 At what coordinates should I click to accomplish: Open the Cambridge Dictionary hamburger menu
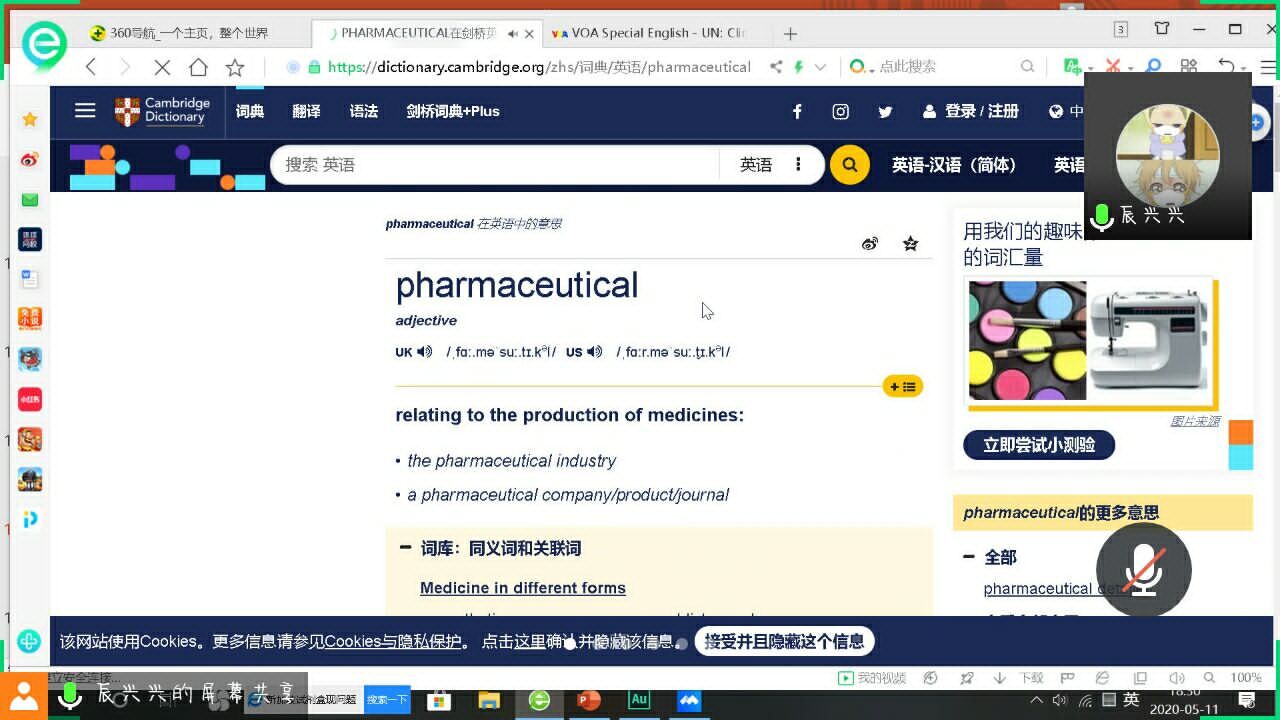(x=85, y=111)
